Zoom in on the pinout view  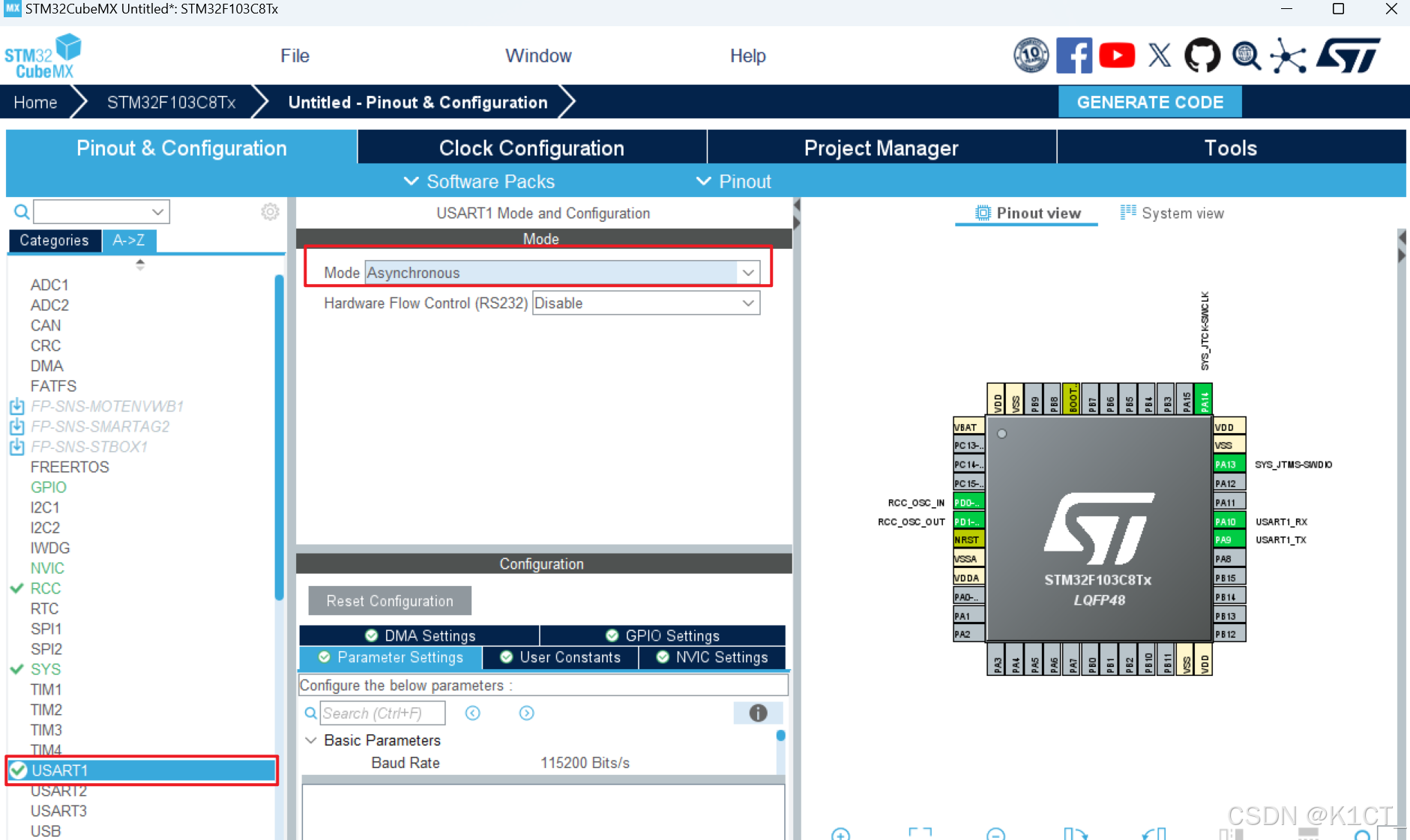(x=841, y=835)
